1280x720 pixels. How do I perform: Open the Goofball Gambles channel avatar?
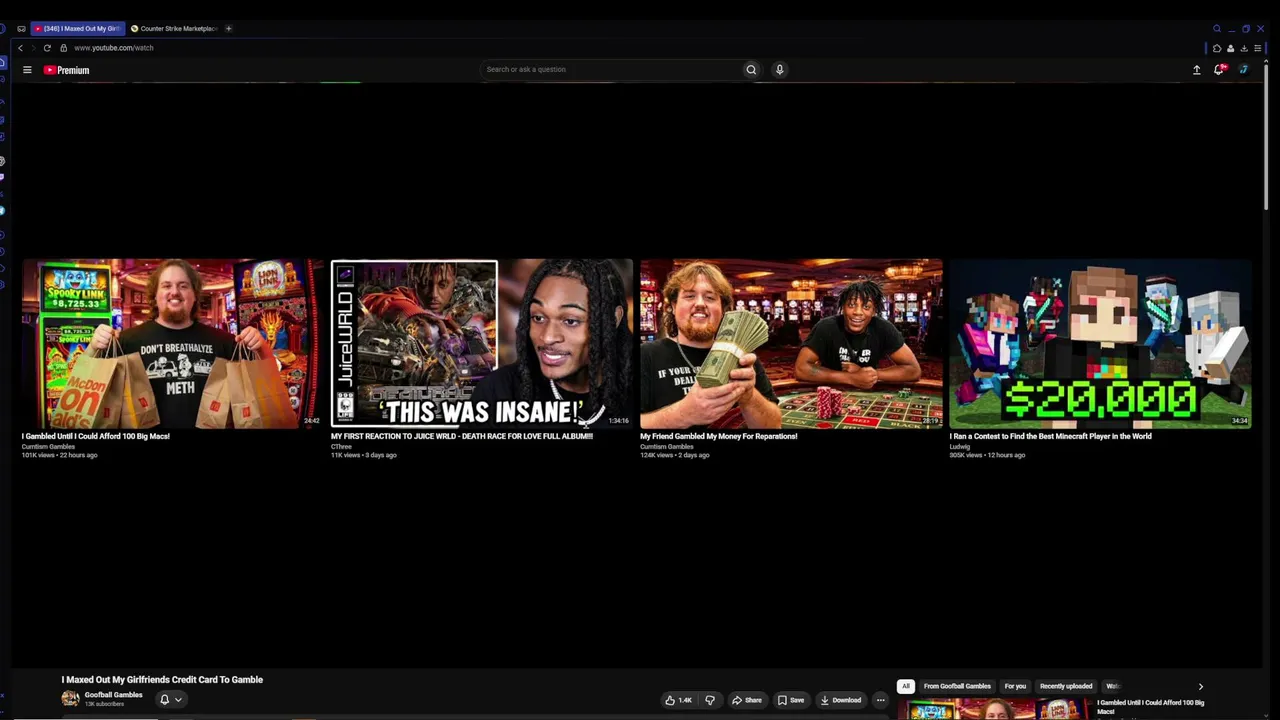70,698
